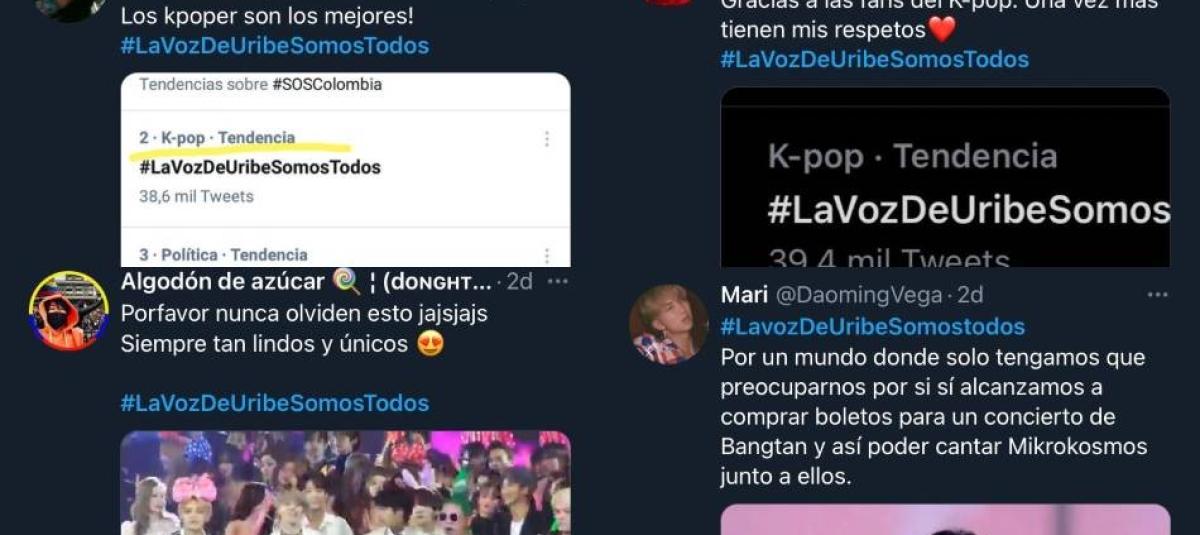Open #LavozDeUribeSomostodos hashtag in Mari's tweet
The height and width of the screenshot is (535, 1200).
872,326
